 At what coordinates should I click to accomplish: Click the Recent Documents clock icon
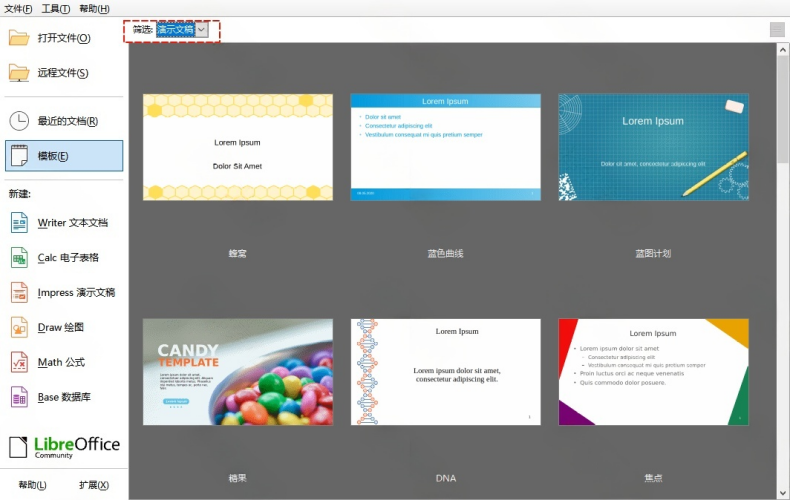pyautogui.click(x=19, y=121)
